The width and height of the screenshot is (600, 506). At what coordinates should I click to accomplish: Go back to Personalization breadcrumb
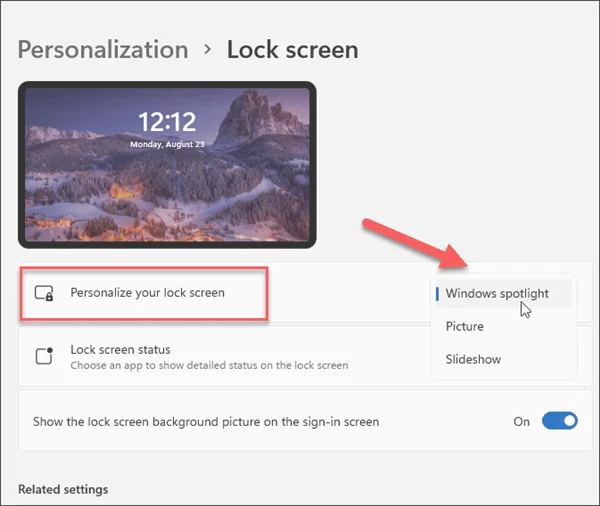(x=103, y=50)
